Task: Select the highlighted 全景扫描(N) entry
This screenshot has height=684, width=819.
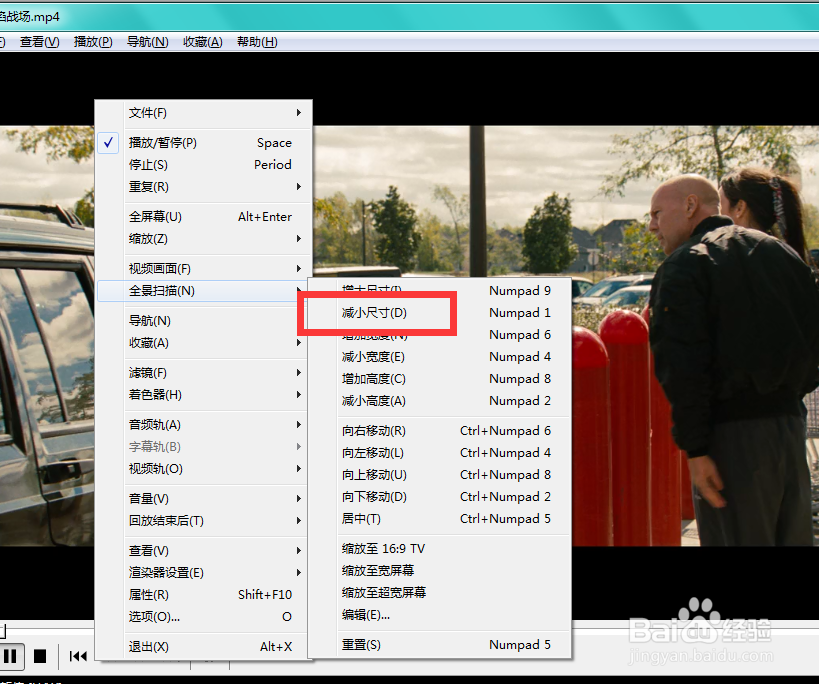Action: tap(203, 291)
